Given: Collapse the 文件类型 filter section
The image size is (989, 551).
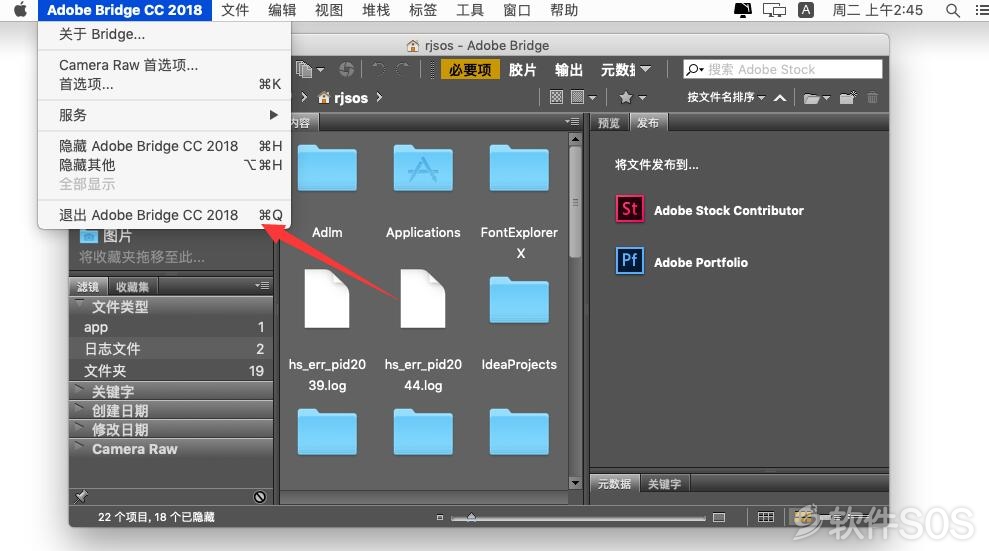Looking at the screenshot, I should pos(79,304).
